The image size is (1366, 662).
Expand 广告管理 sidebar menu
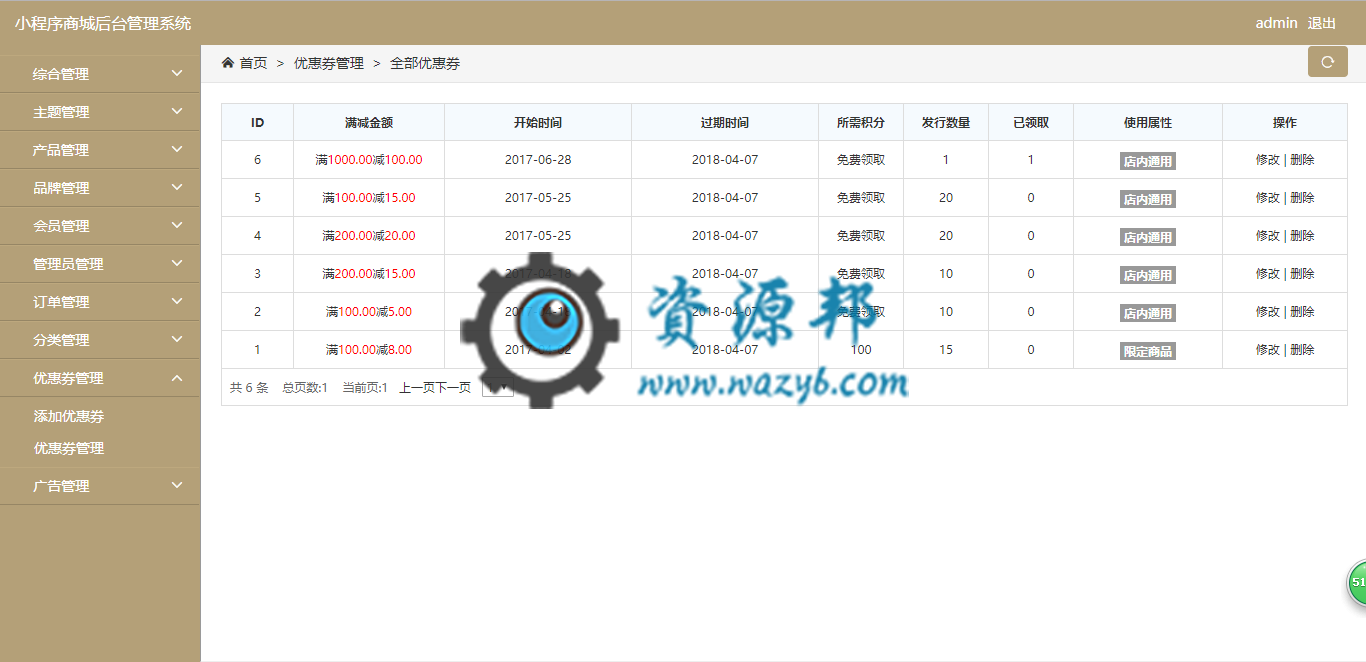pos(100,486)
